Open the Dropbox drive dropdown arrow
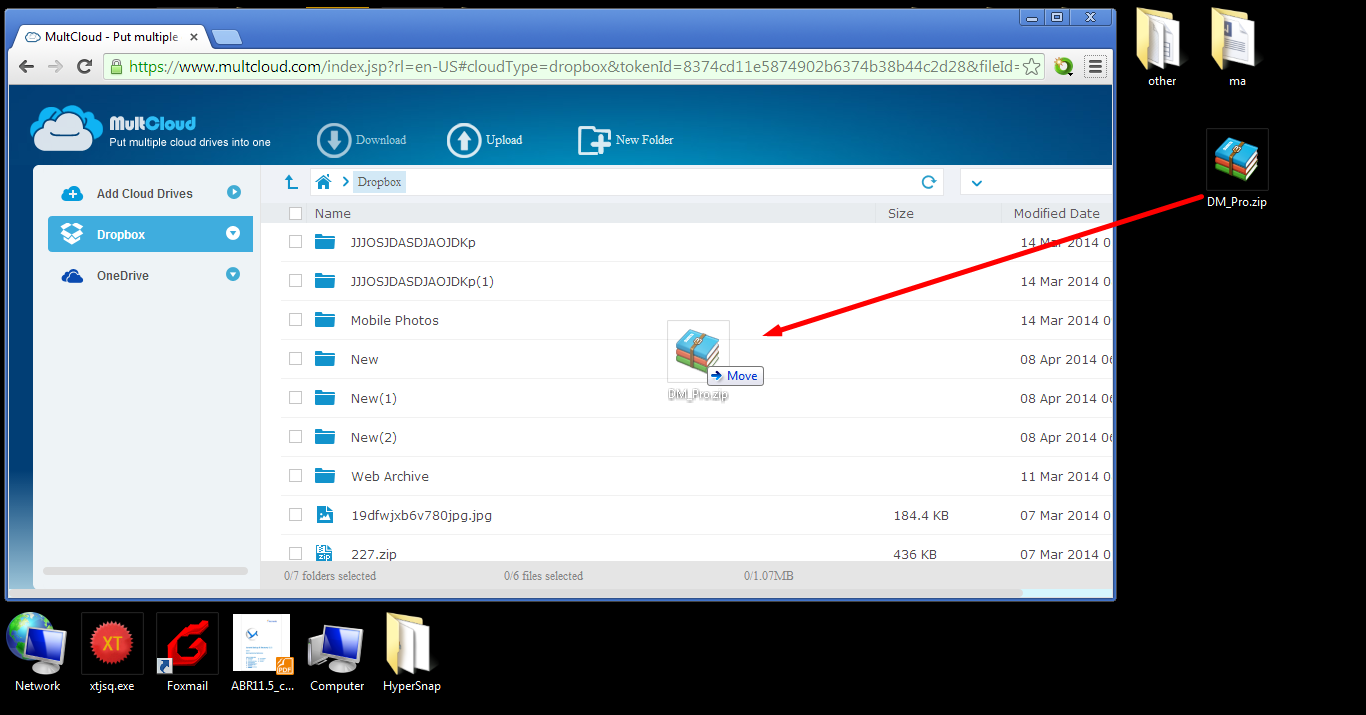This screenshot has height=715, width=1366. (x=233, y=233)
